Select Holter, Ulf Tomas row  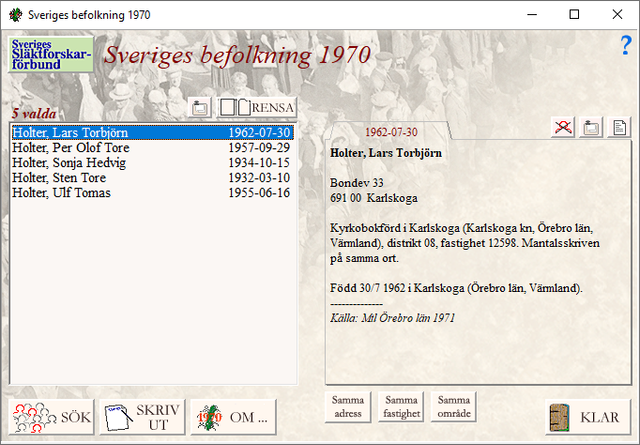153,193
